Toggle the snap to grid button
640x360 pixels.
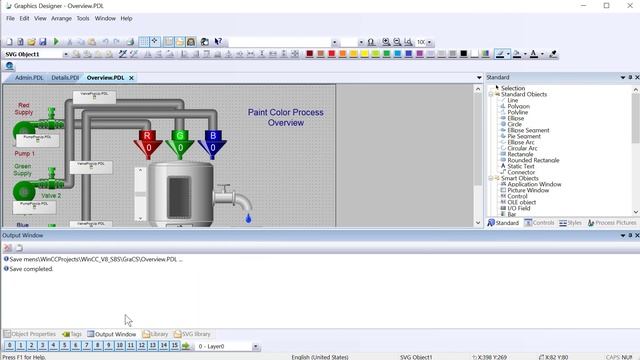155,42
